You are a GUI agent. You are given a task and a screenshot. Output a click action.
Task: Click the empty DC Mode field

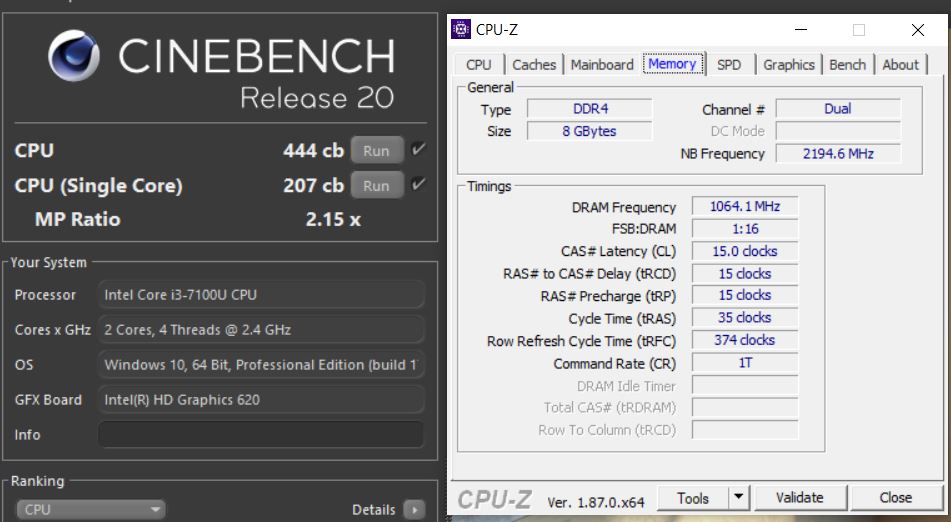coord(838,132)
